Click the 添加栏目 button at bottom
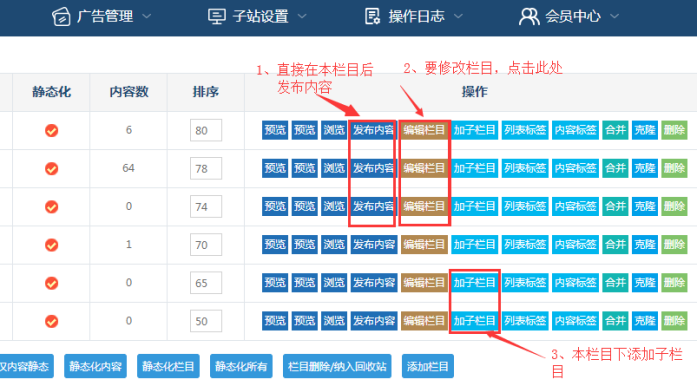The width and height of the screenshot is (697, 387). [428, 366]
